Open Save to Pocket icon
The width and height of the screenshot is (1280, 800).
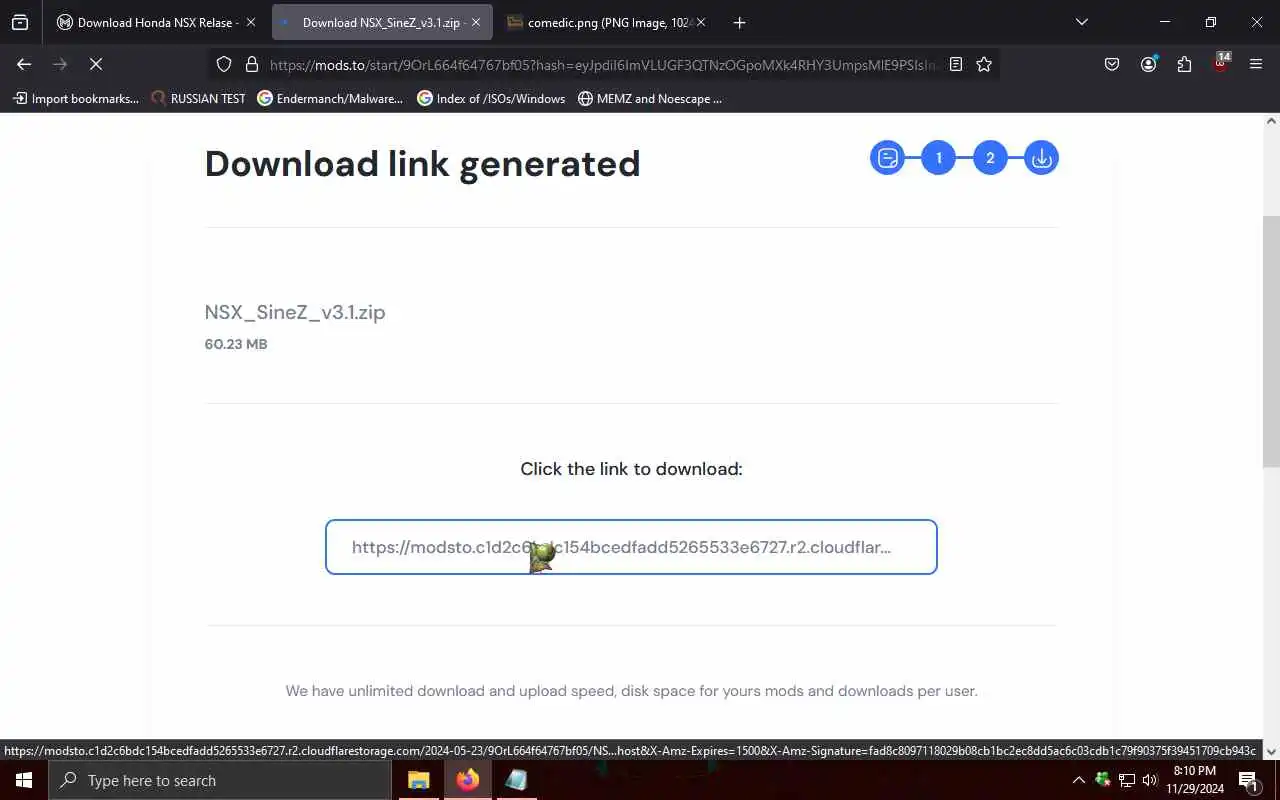(x=1112, y=64)
